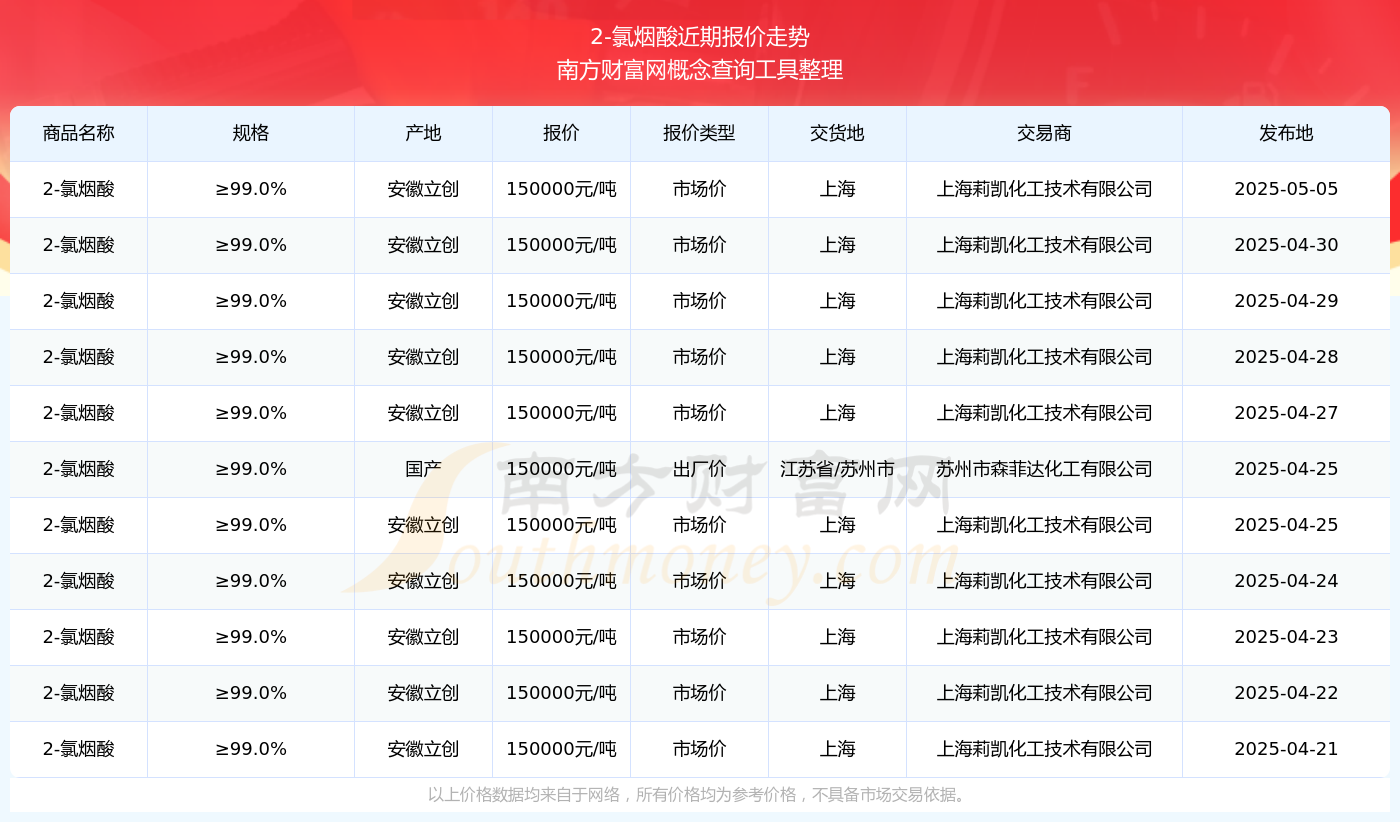This screenshot has width=1400, height=822.
Task: Click the subtitle 南方财富网概念查询工具整理
Action: coord(700,70)
